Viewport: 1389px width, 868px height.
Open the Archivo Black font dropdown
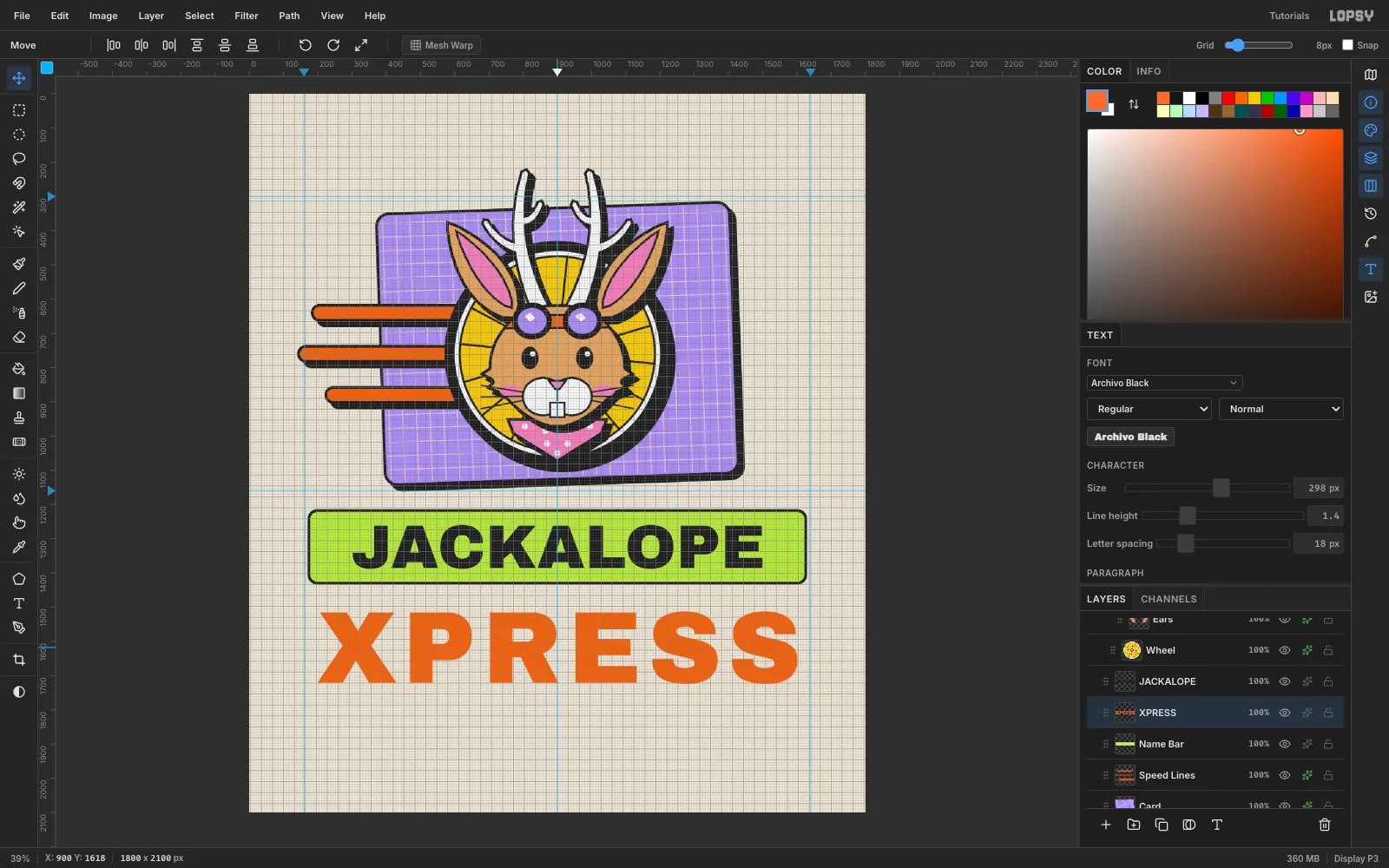(x=1164, y=383)
